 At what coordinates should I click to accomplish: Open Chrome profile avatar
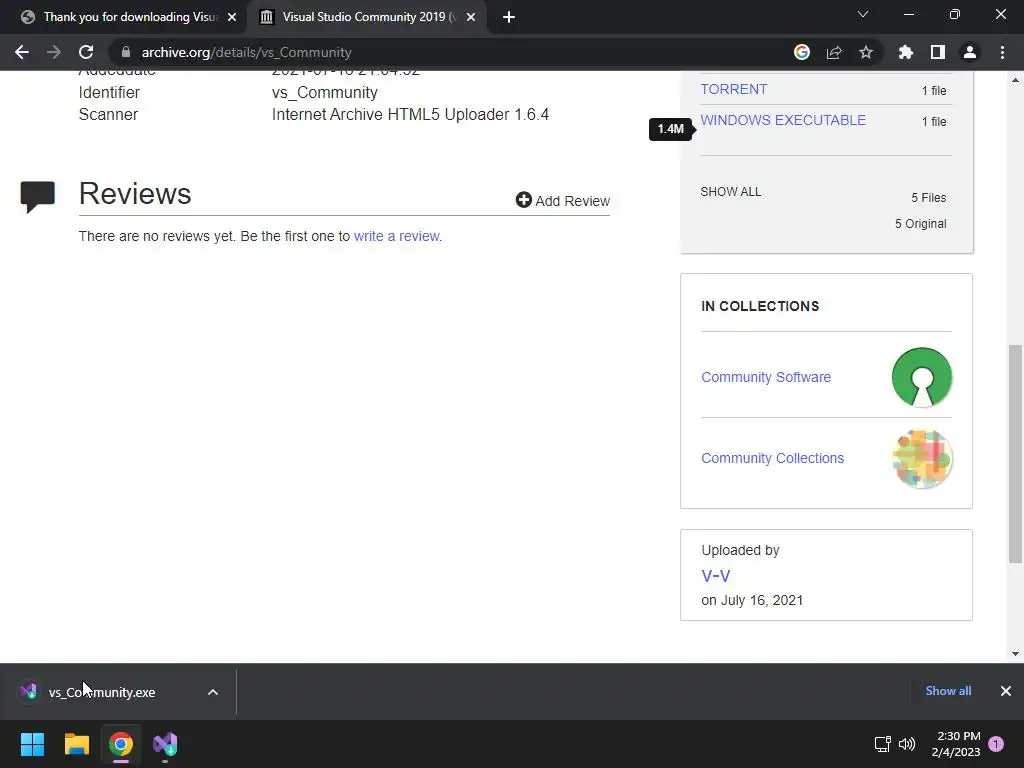(970, 52)
